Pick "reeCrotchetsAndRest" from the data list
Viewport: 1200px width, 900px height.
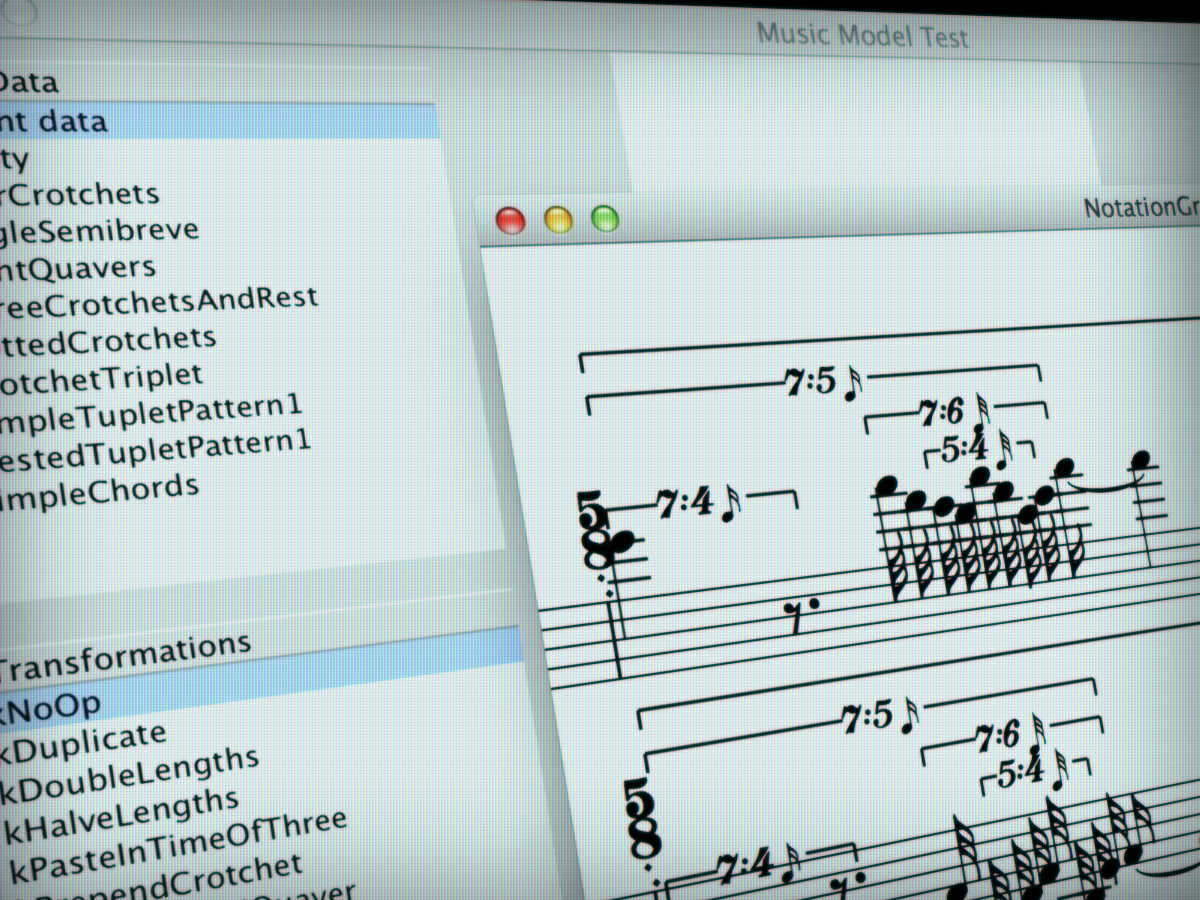point(159,300)
